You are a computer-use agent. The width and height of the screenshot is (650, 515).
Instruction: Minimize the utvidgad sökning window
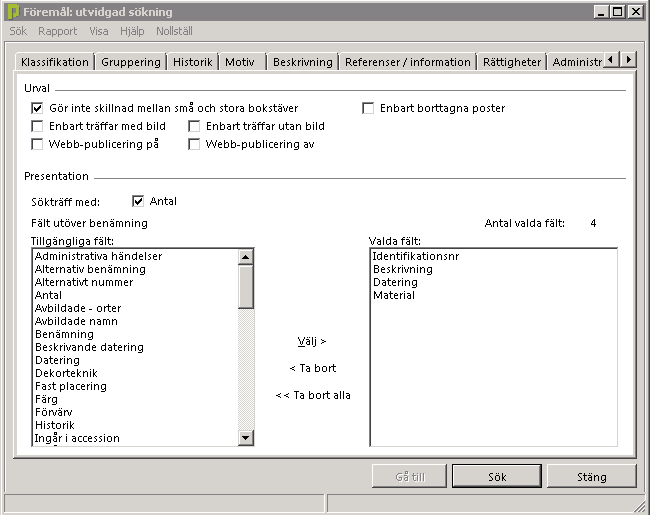(x=601, y=12)
